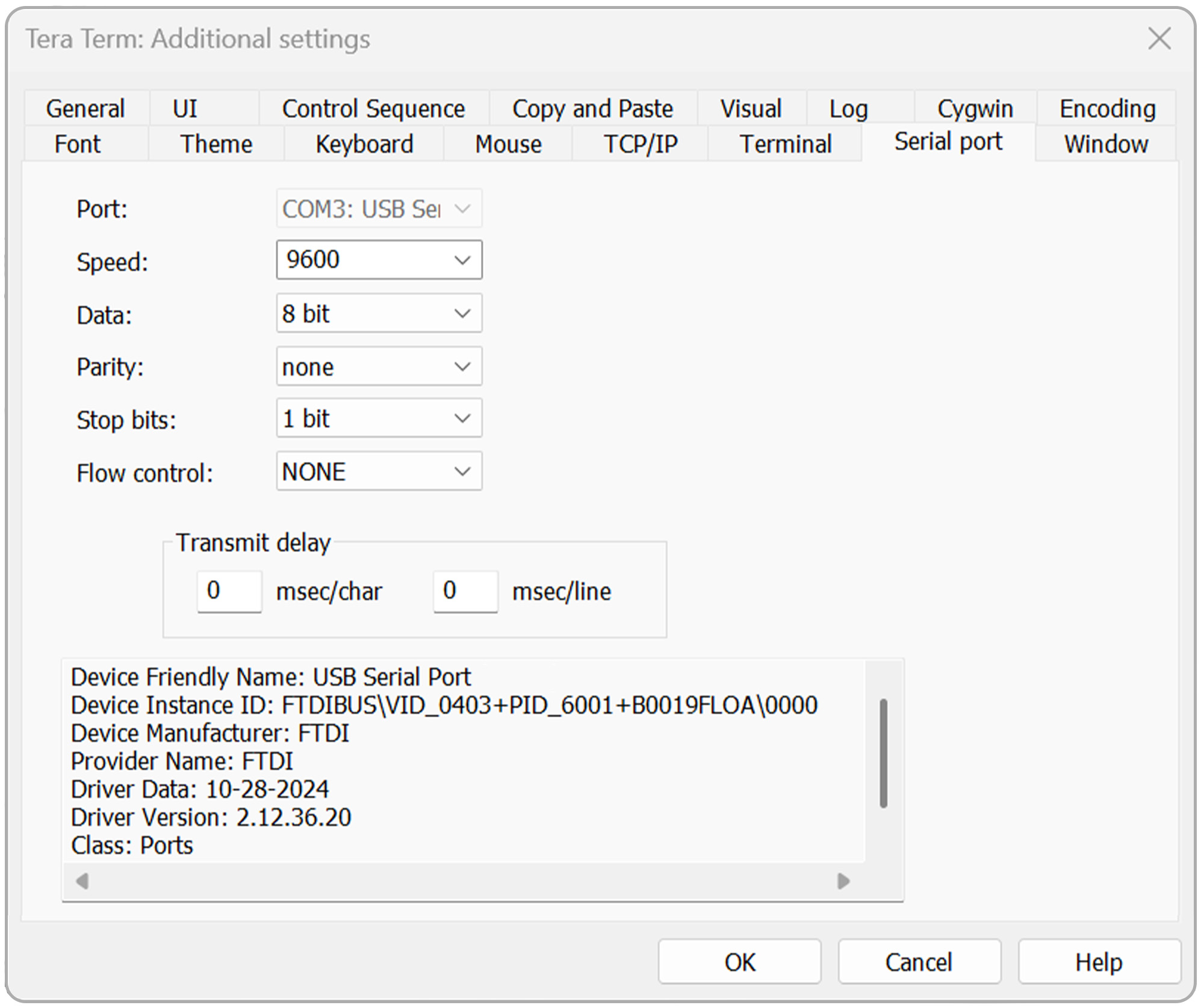Open the Control Sequence tab

(373, 109)
